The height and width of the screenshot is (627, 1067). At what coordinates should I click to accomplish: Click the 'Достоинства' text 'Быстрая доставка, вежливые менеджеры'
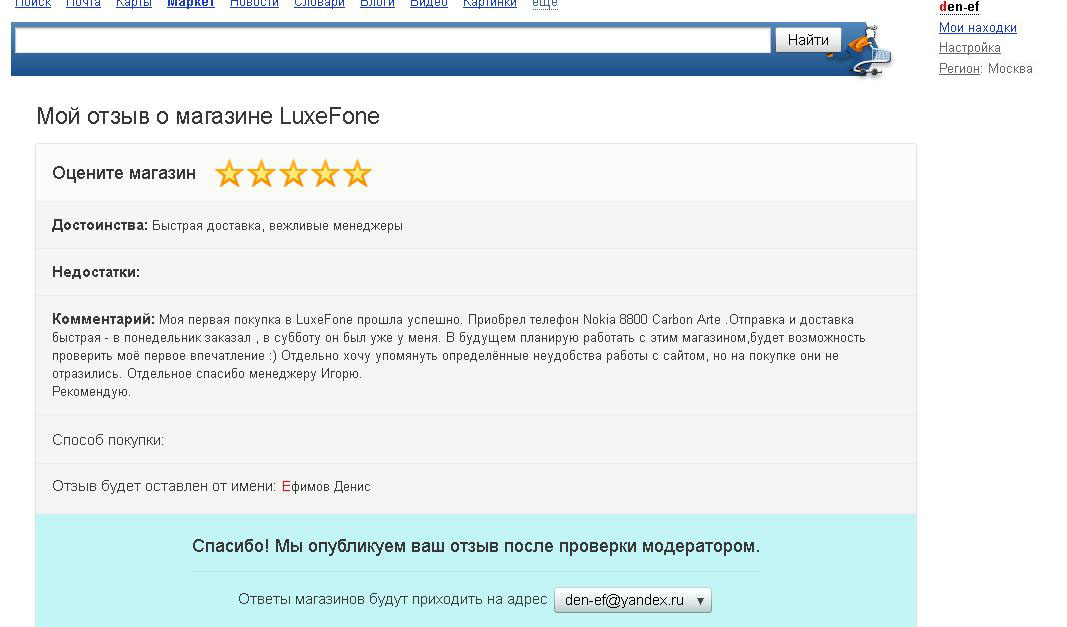click(277, 225)
